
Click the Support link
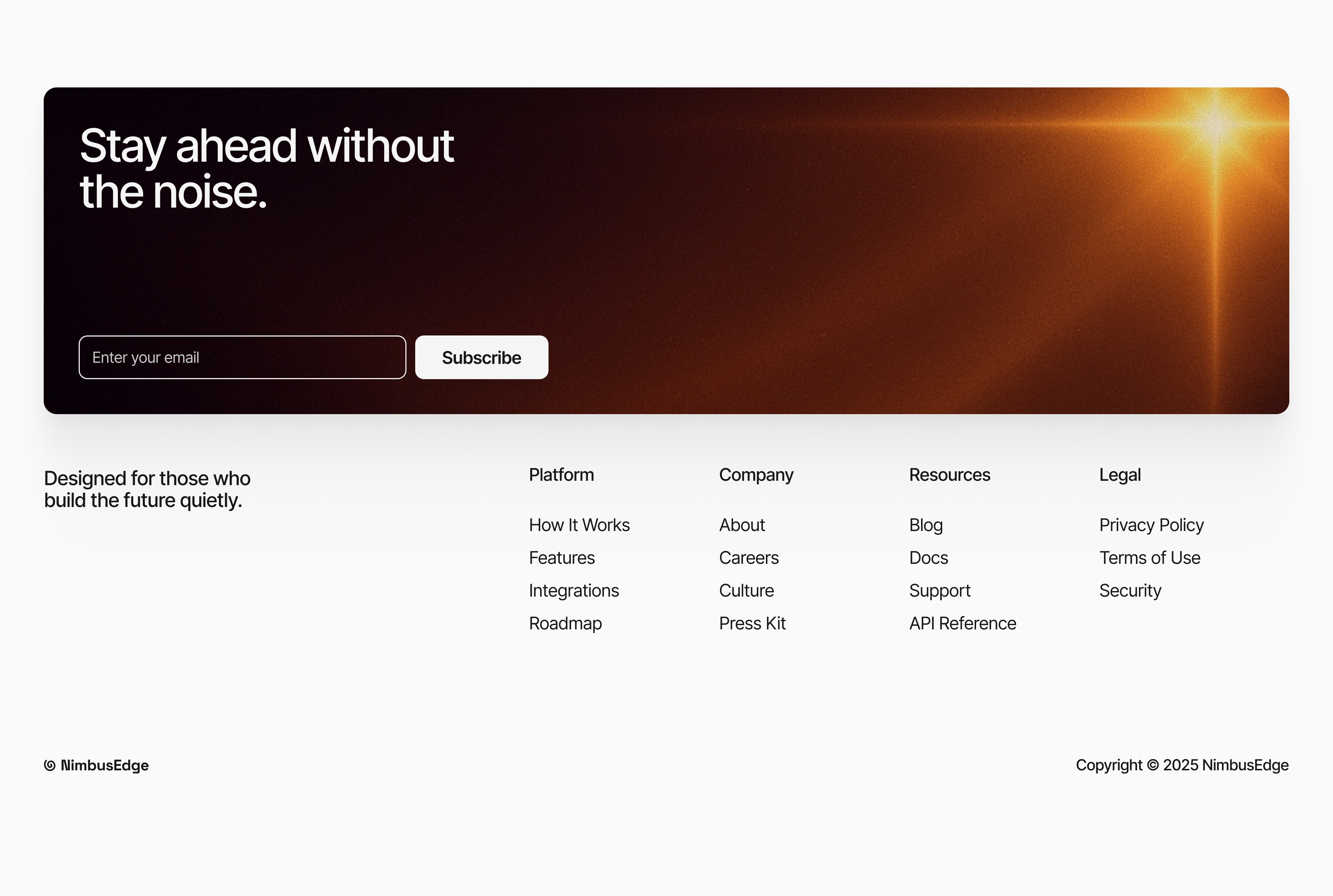(x=939, y=590)
